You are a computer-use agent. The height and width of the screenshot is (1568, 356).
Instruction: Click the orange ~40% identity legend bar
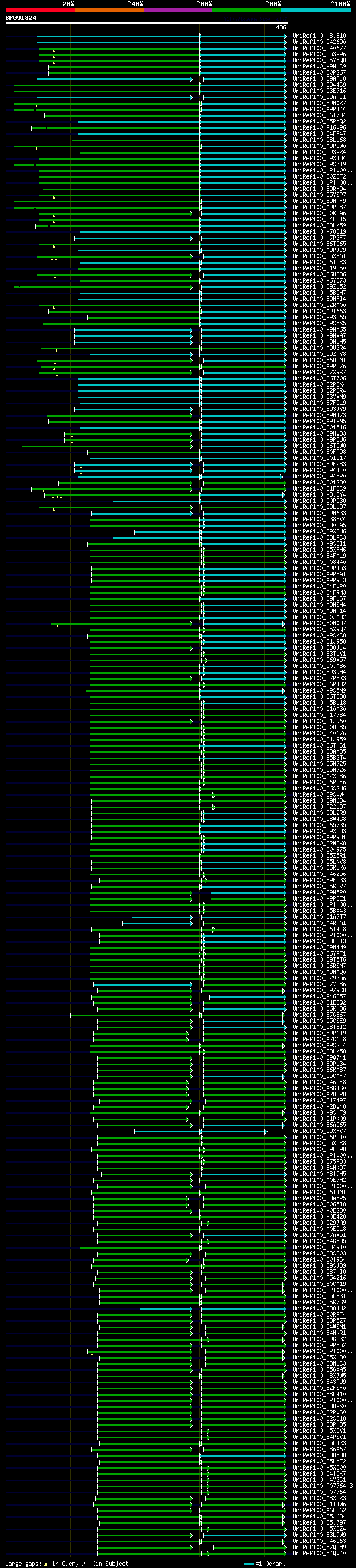[109, 10]
